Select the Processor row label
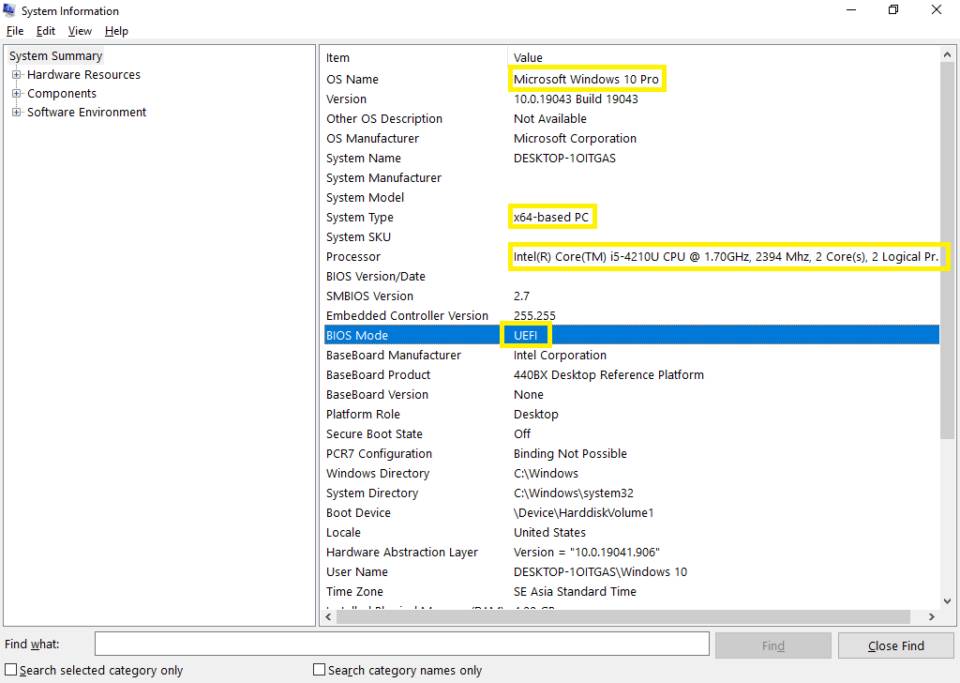This screenshot has height=683, width=960. coord(353,256)
